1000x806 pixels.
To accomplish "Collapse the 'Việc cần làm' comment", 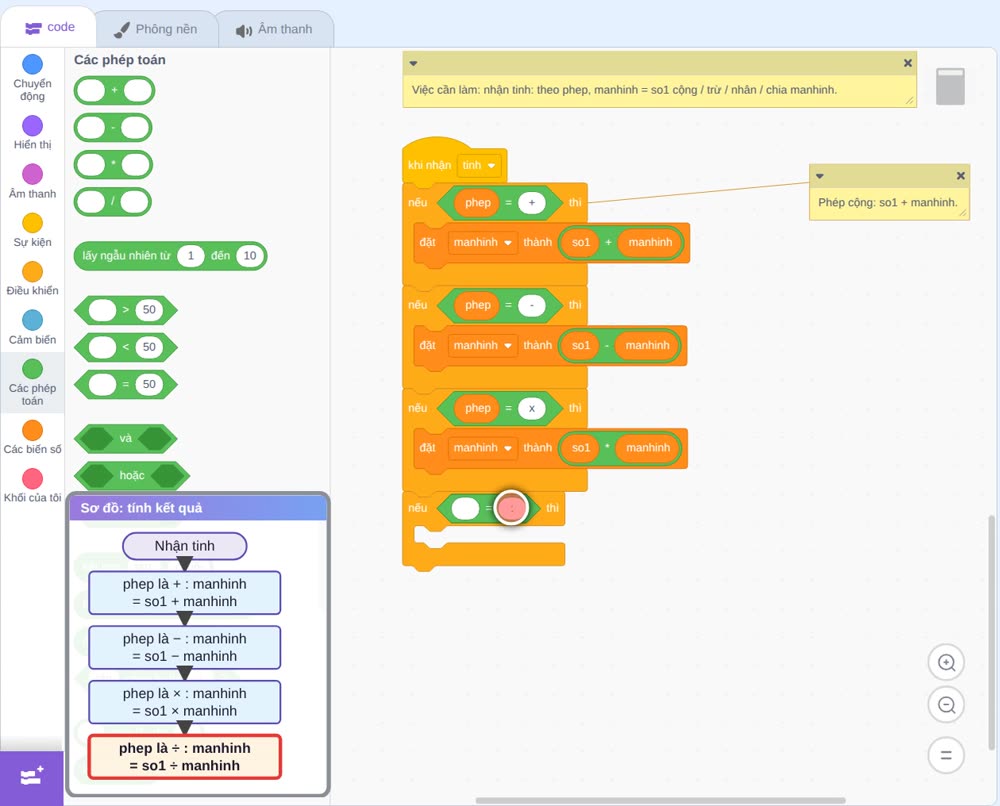I will (413, 63).
